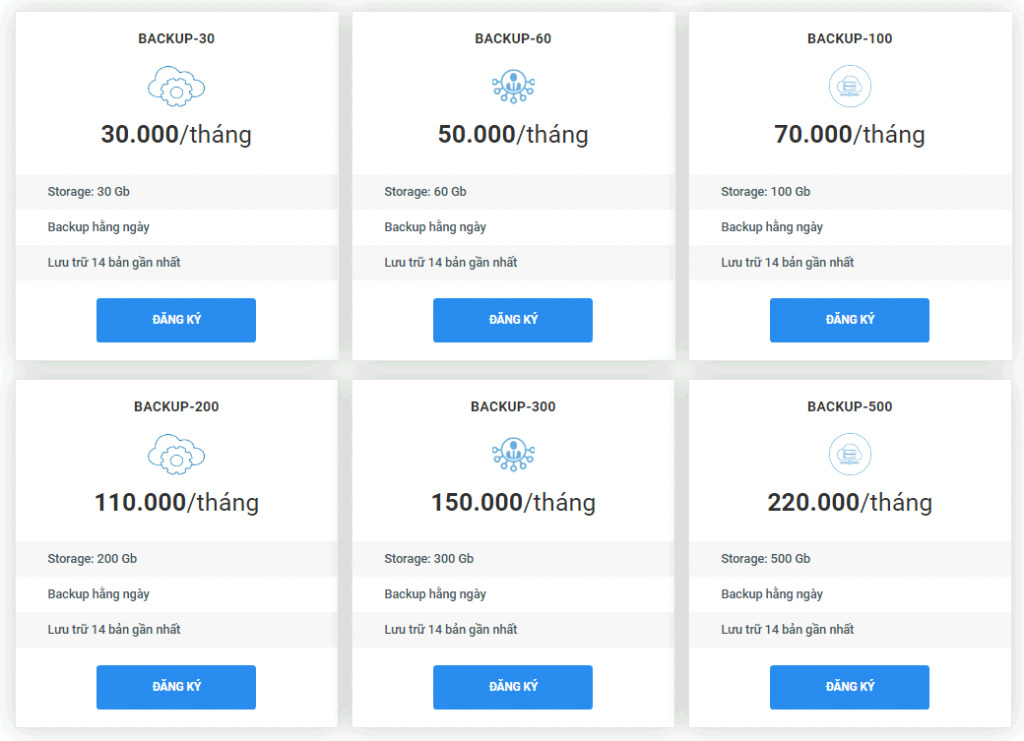Click the round server icon on BACKUP-500
Viewport: 1024px width, 741px height.
(x=849, y=455)
